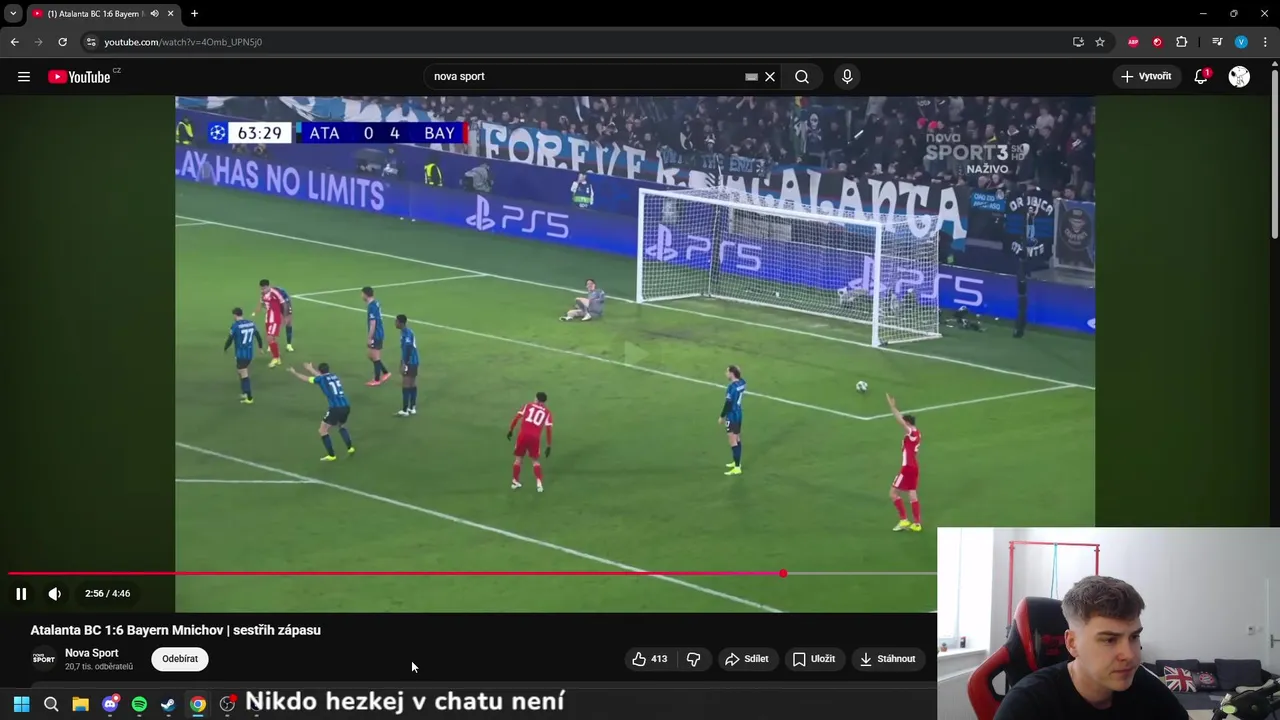Click the 413 likes count
Image resolution: width=1280 pixels, height=720 pixels.
coord(659,659)
